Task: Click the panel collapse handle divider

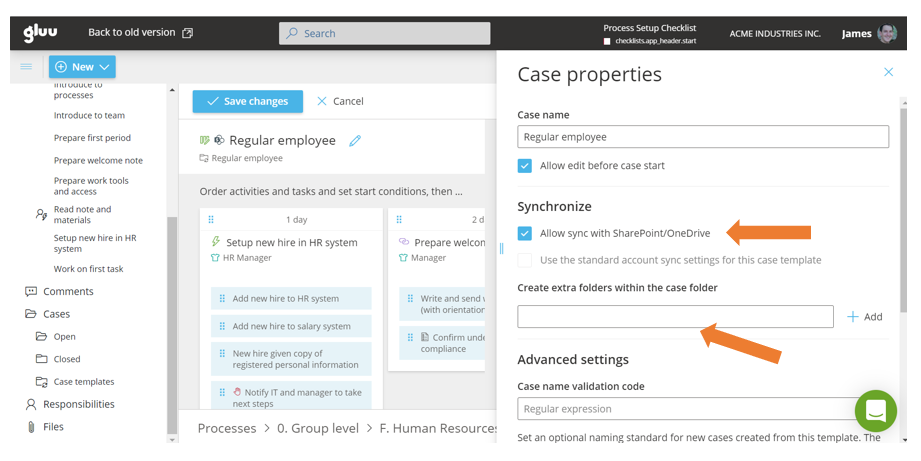Action: [x=501, y=248]
